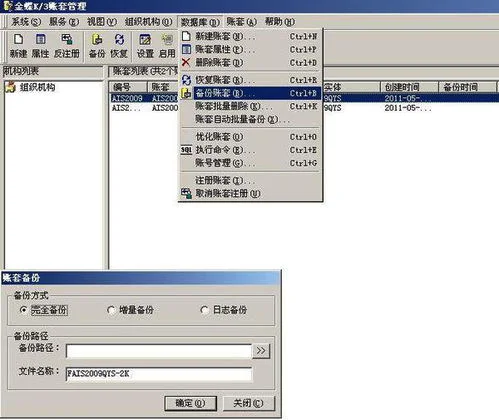Screen dimensions: 499x420
Task: Click the backup icon beside 备份账套
Action: (x=186, y=93)
